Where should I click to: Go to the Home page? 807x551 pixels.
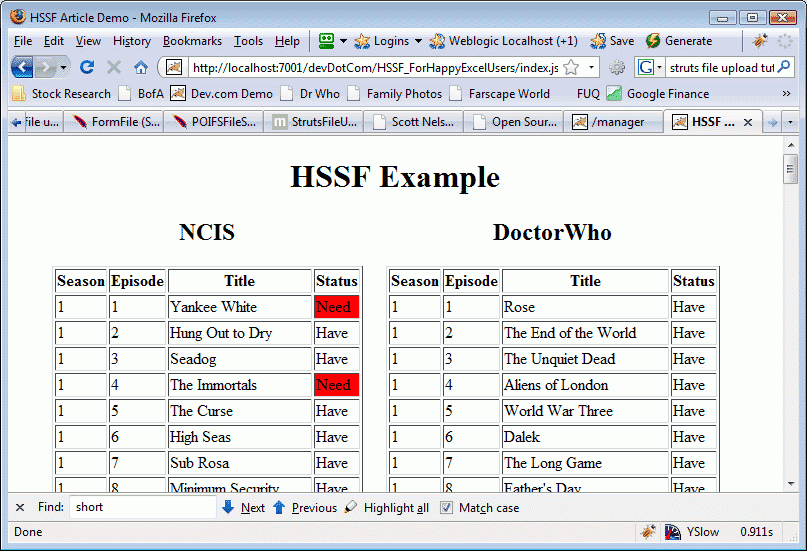[141, 67]
